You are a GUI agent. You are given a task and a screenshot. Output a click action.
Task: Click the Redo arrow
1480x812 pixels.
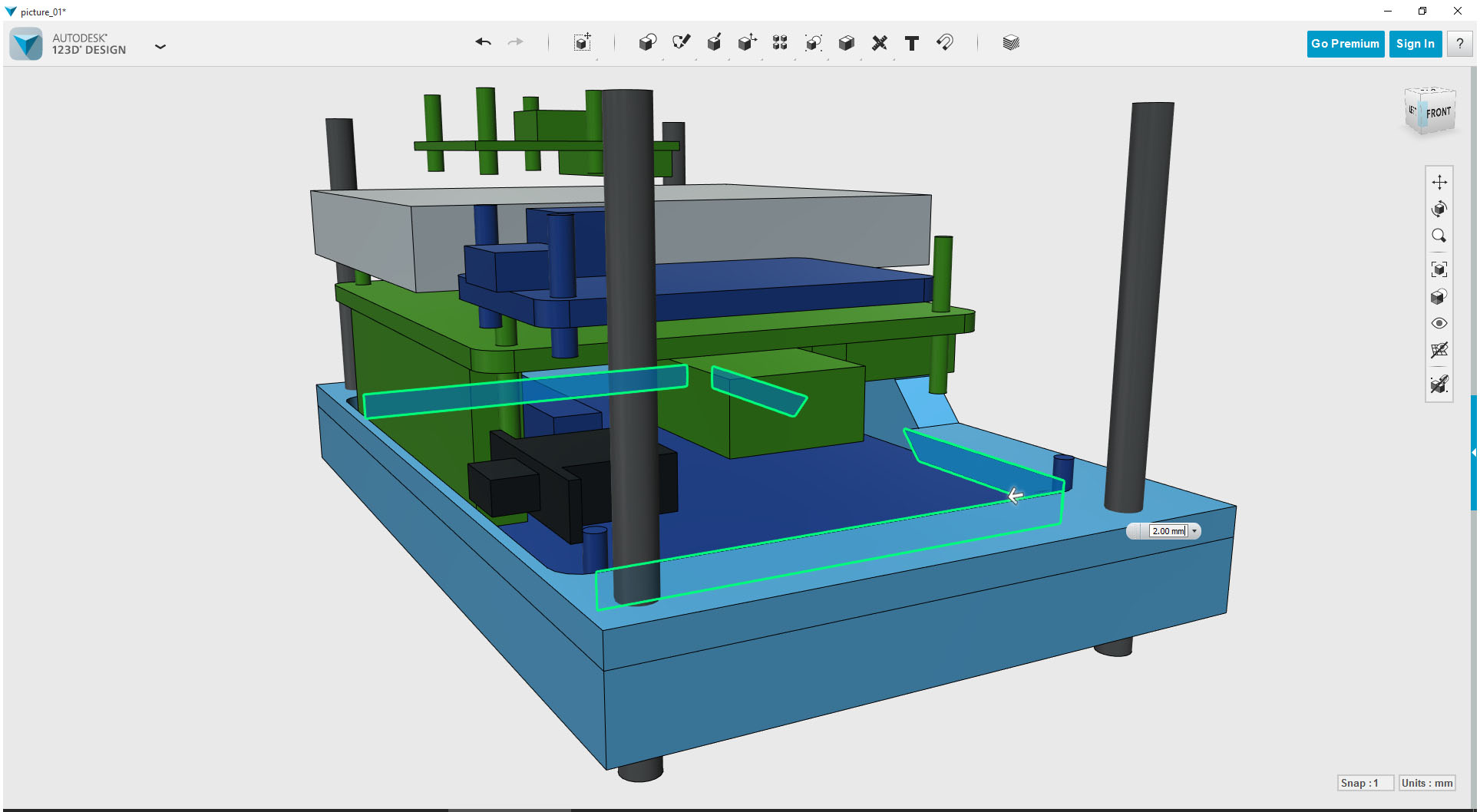click(516, 42)
